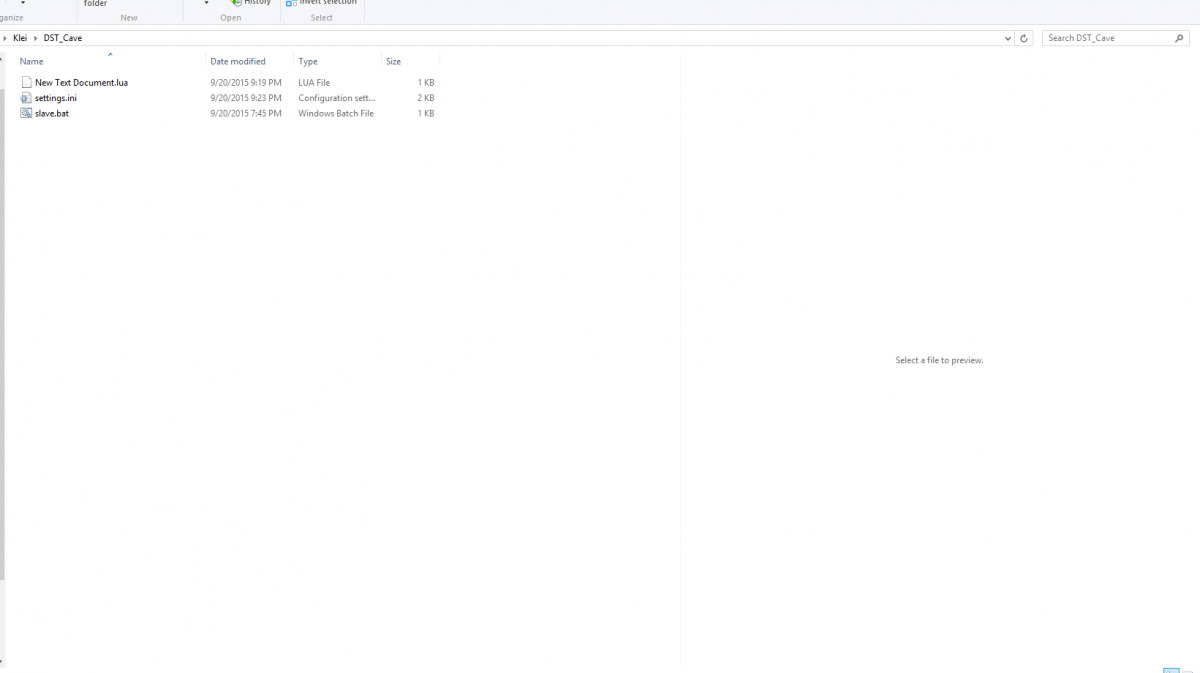
Task: Click the DST_Cave breadcrumb segment
Action: click(x=63, y=38)
